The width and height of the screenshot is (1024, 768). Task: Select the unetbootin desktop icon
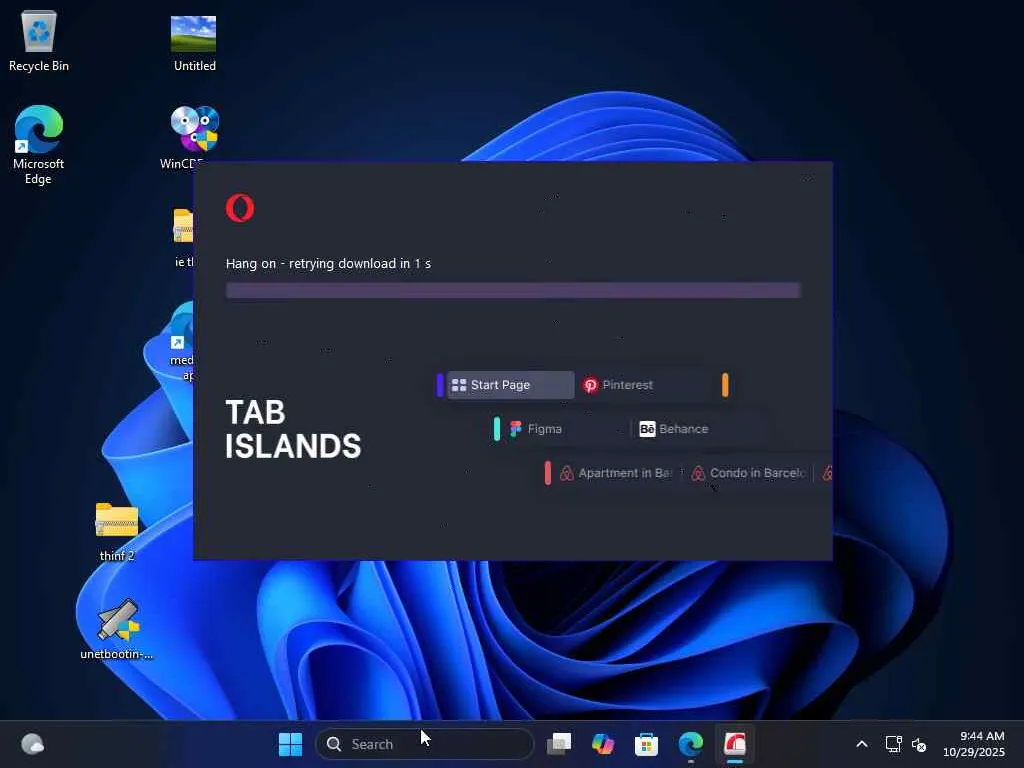117,630
